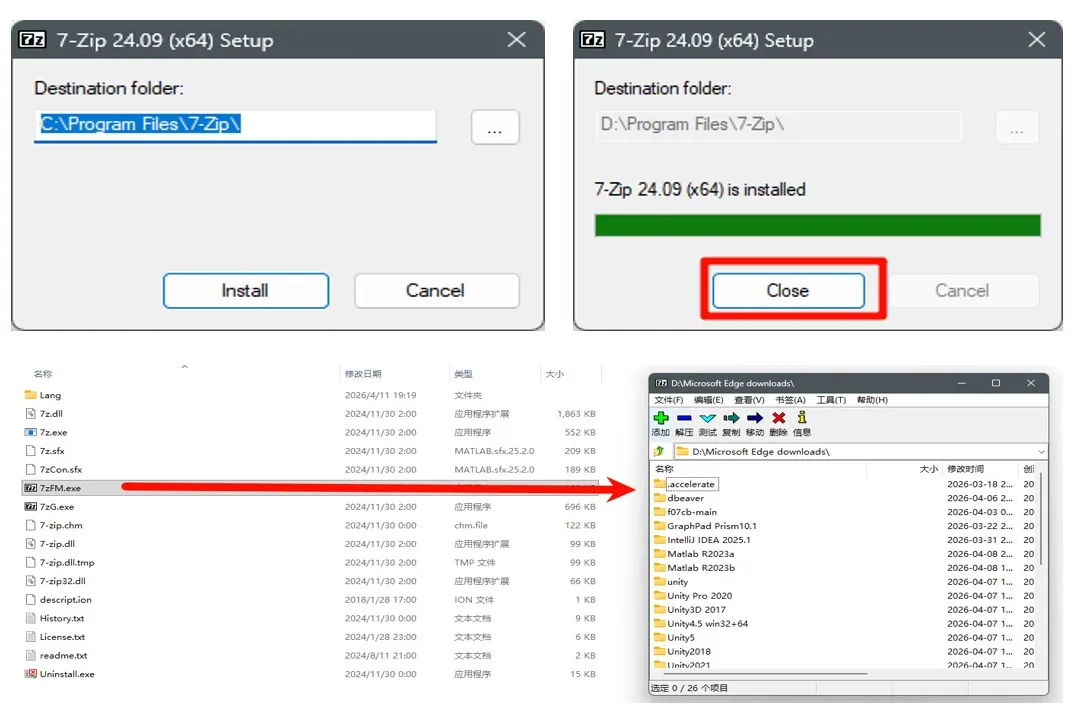This screenshot has height=724, width=1084.
Task: Click Cancel in the left Setup dialog
Action: (x=436, y=290)
